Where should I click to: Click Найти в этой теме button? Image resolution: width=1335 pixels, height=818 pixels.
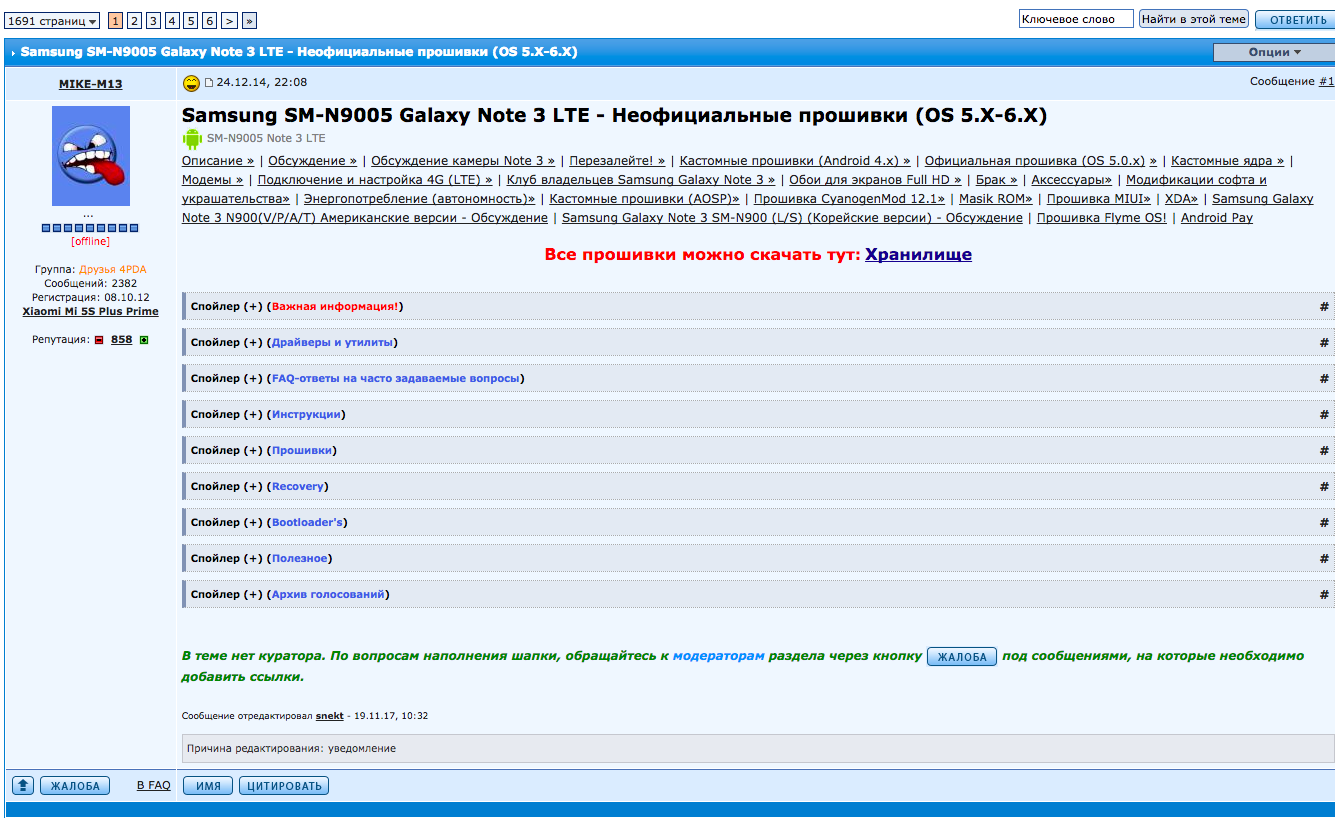coord(1194,19)
